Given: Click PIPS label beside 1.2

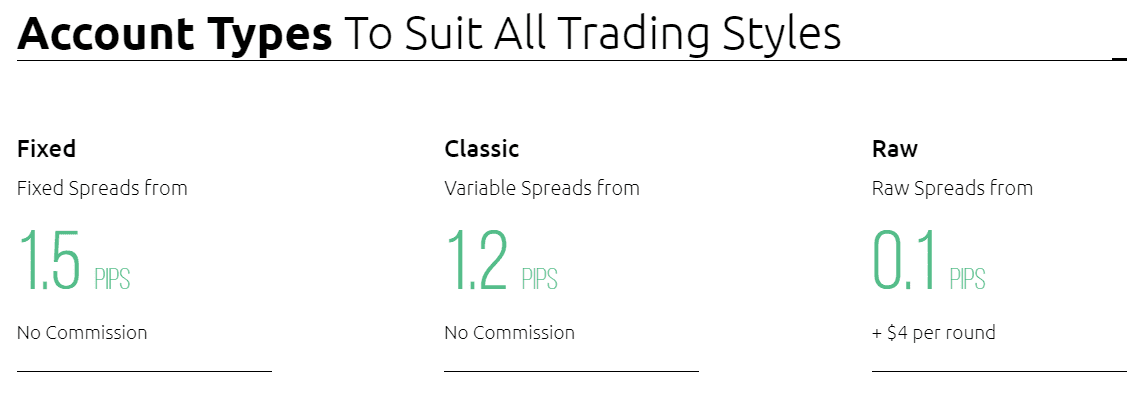Looking at the screenshot, I should [x=540, y=279].
